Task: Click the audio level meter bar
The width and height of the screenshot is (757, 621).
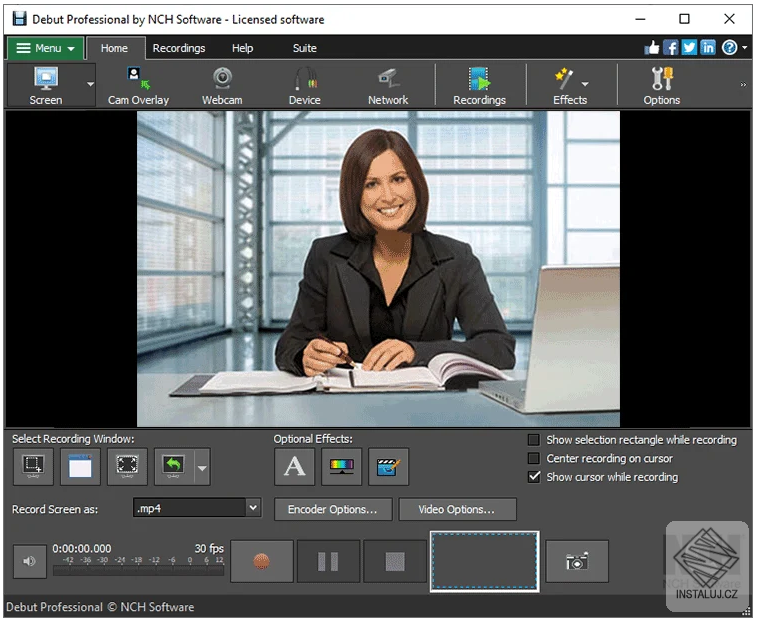Action: [139, 571]
